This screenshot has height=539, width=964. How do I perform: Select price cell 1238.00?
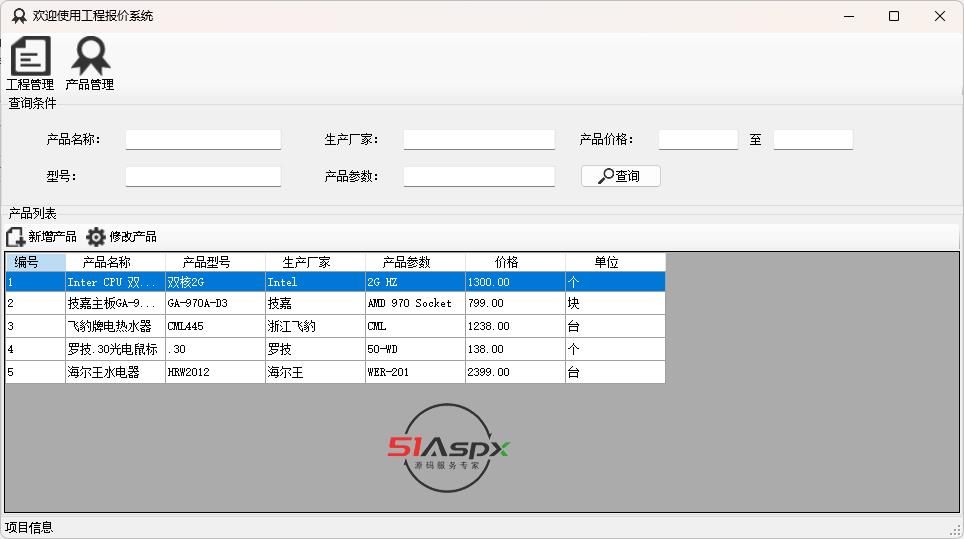tap(515, 326)
